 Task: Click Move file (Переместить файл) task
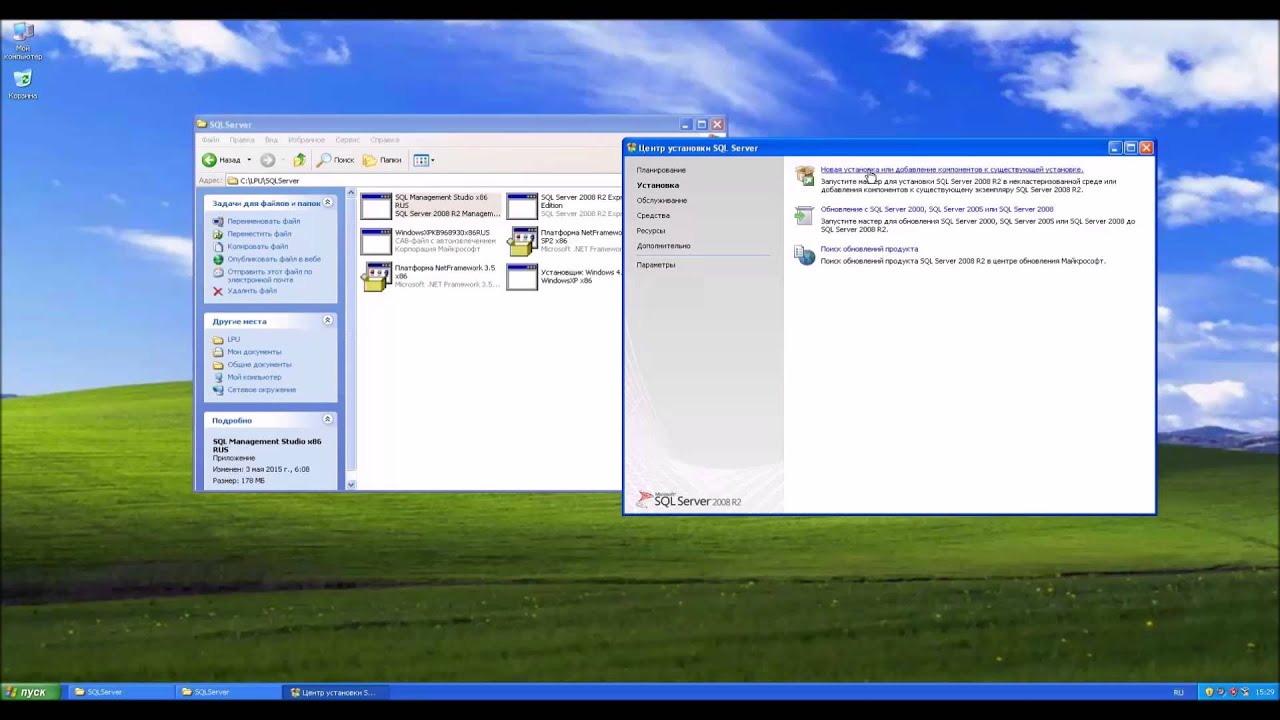259,234
